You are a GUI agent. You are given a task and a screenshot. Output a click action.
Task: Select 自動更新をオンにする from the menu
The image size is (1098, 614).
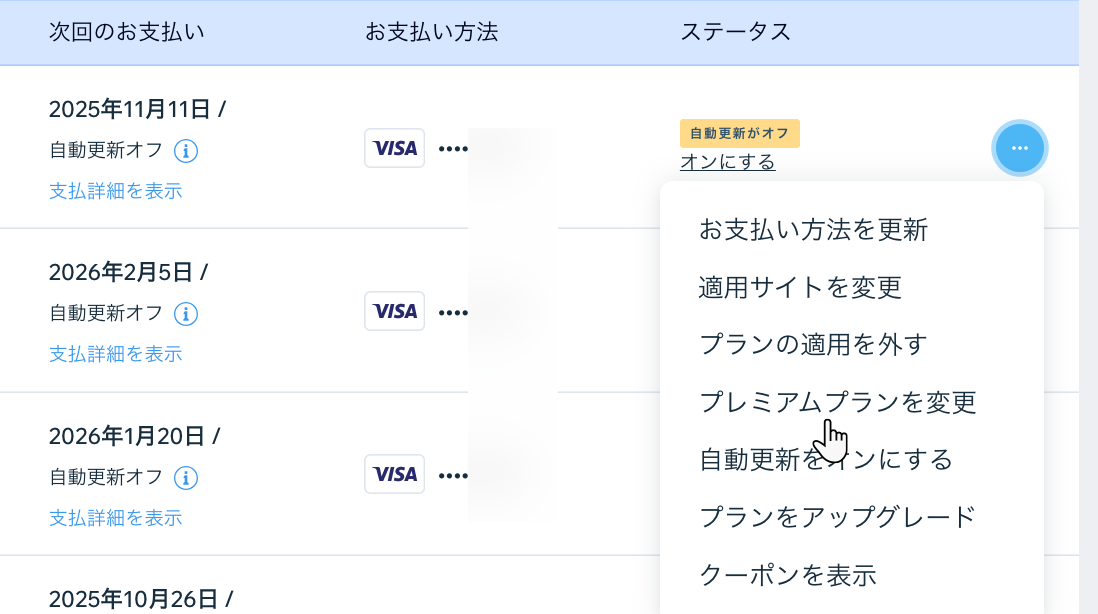click(x=825, y=459)
